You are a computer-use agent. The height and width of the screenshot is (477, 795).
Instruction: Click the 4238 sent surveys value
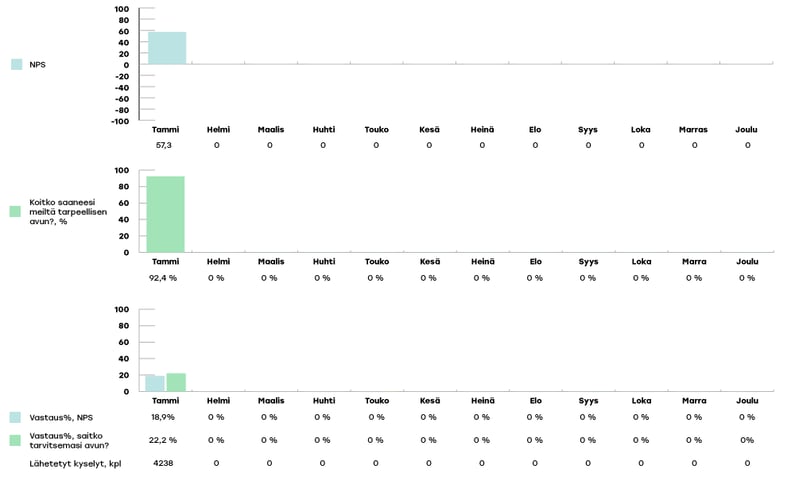click(163, 463)
